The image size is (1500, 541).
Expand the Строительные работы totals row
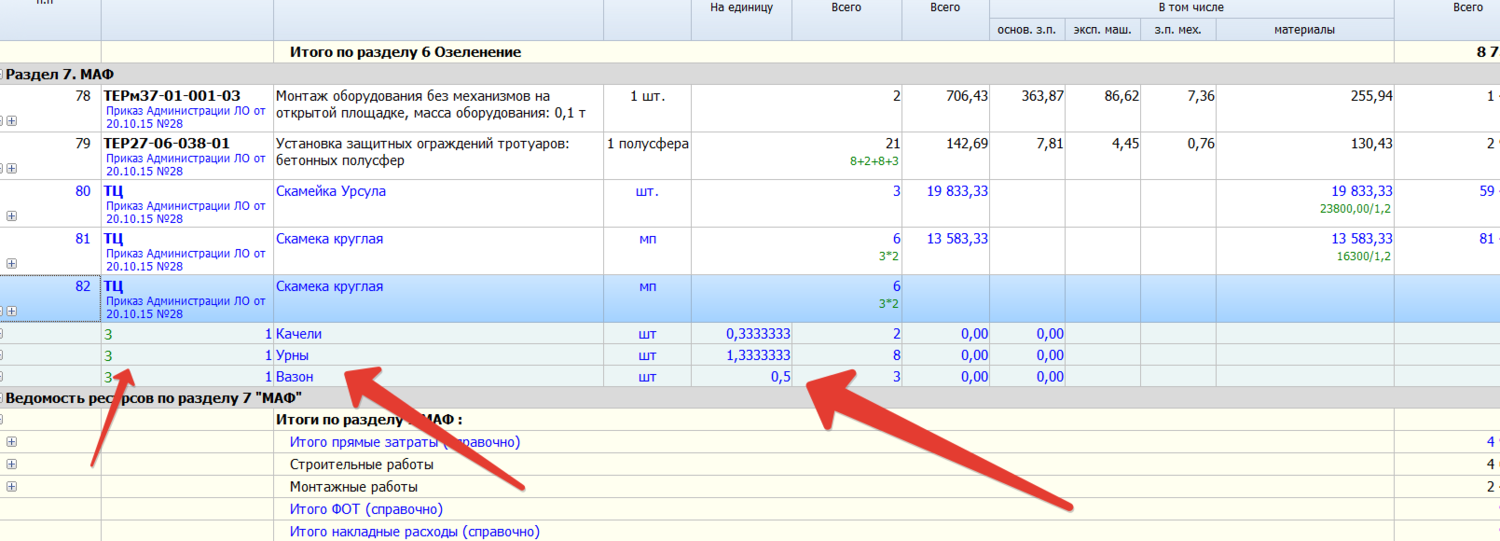(12, 465)
